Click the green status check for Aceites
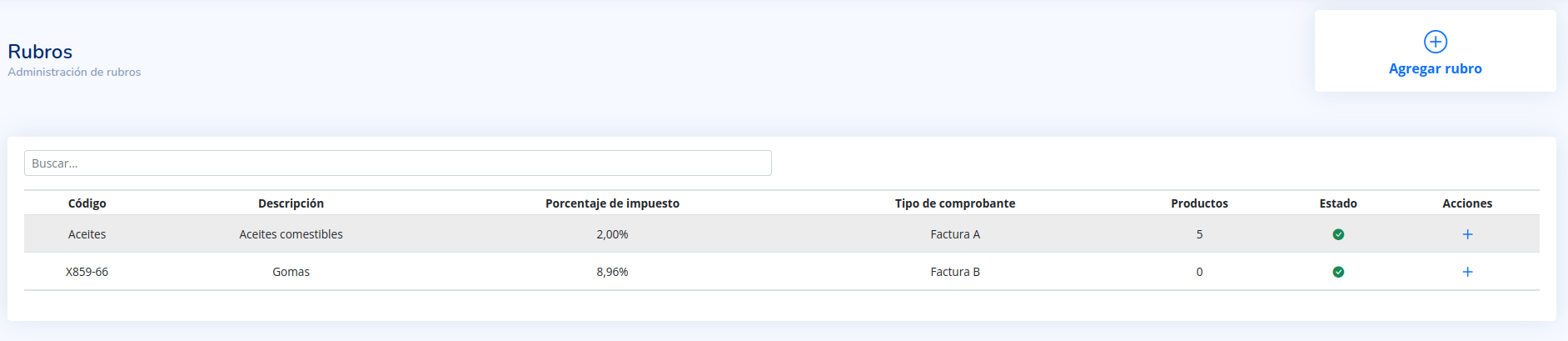This screenshot has height=341, width=1568. 1338,234
